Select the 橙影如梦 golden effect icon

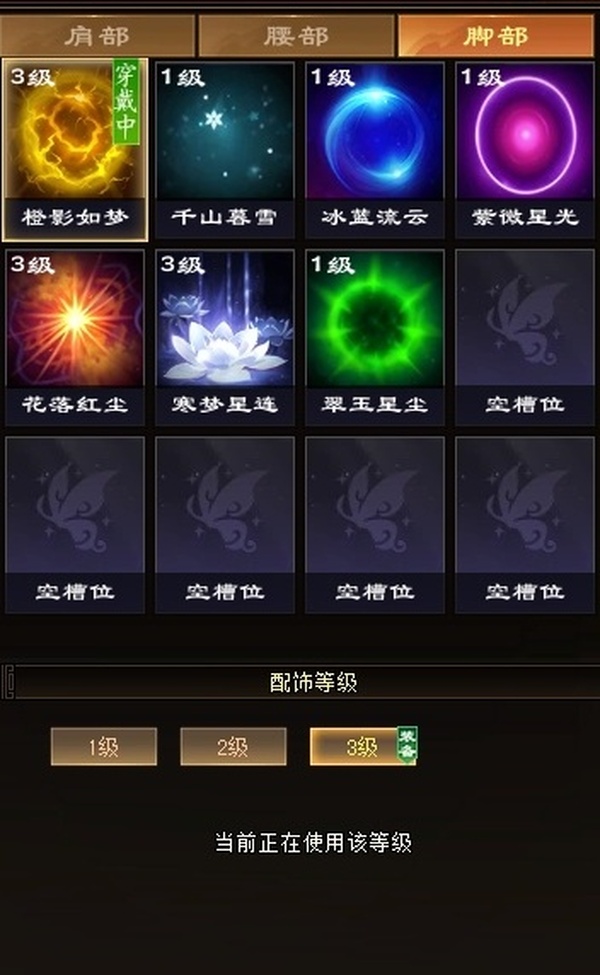click(x=75, y=149)
